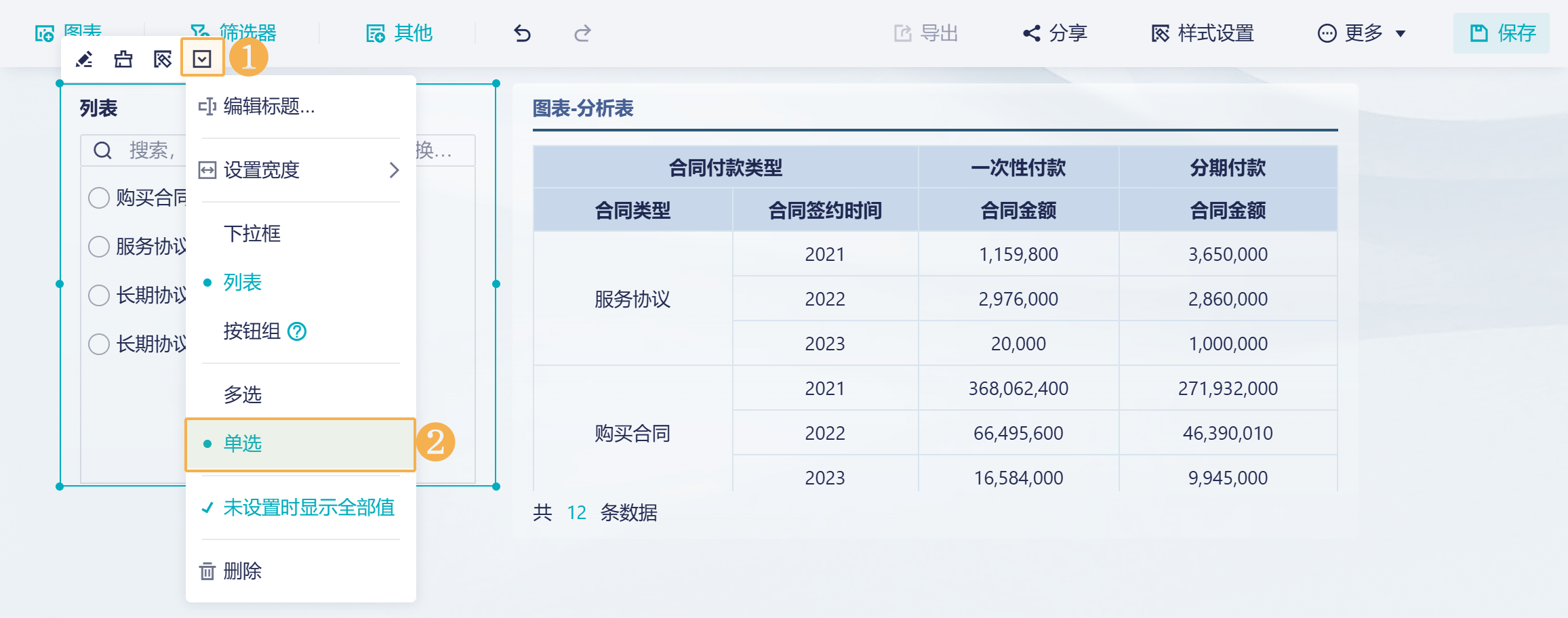Open the 图表 add-chart menu

coord(68,33)
